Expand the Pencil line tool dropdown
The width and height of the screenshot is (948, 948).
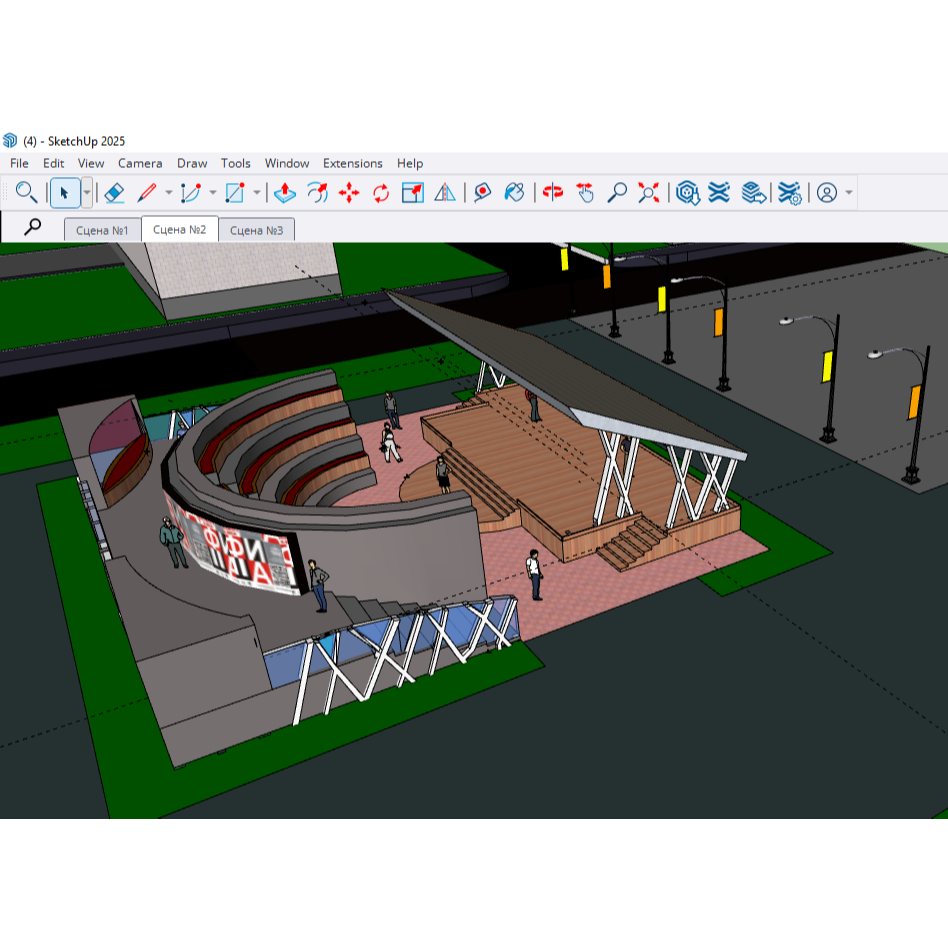(x=168, y=192)
